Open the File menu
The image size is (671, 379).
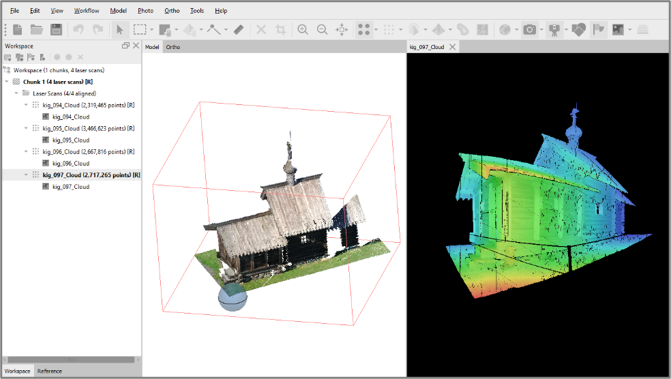pos(15,11)
